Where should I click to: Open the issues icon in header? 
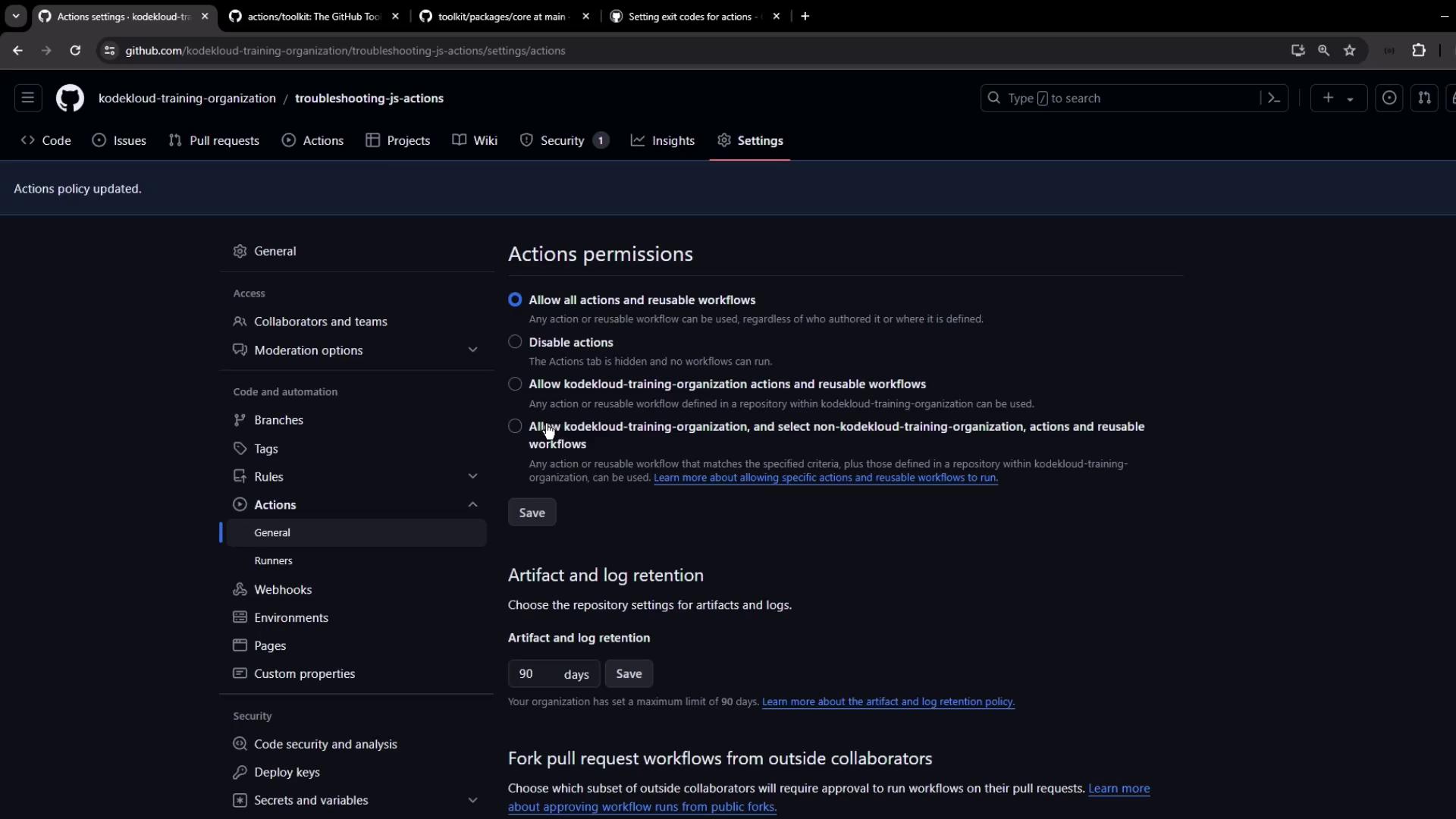1389,99
